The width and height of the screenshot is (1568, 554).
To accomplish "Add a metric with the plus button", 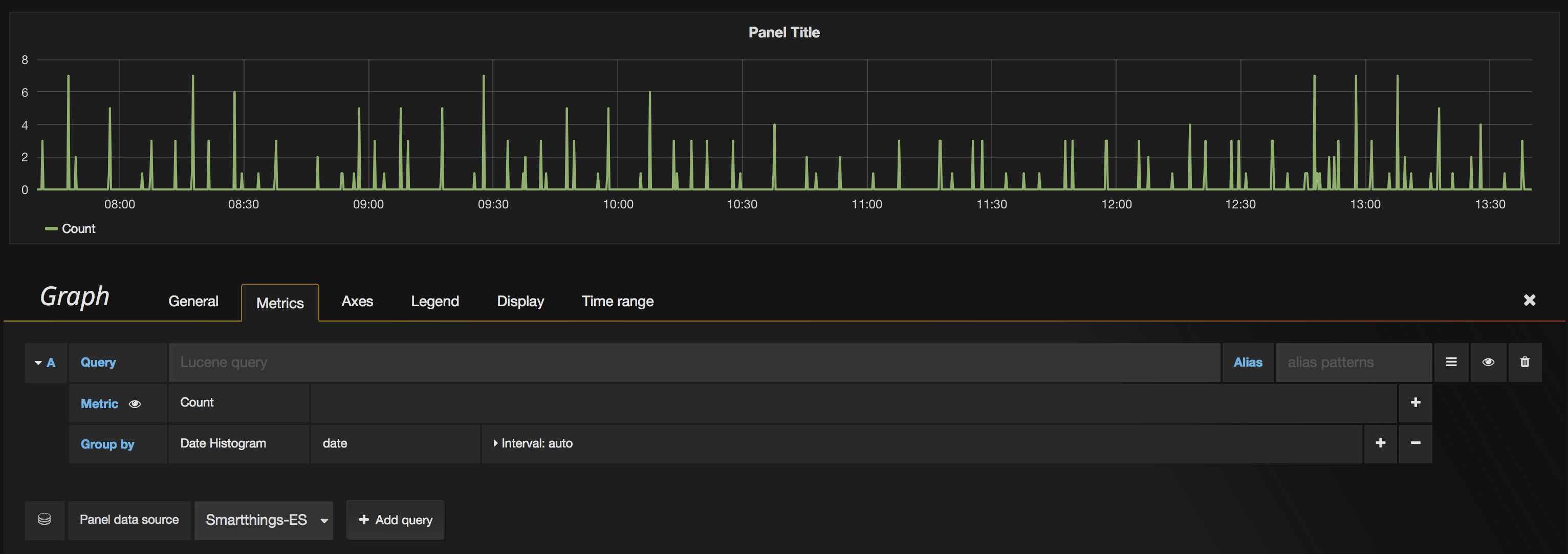I will pyautogui.click(x=1415, y=402).
